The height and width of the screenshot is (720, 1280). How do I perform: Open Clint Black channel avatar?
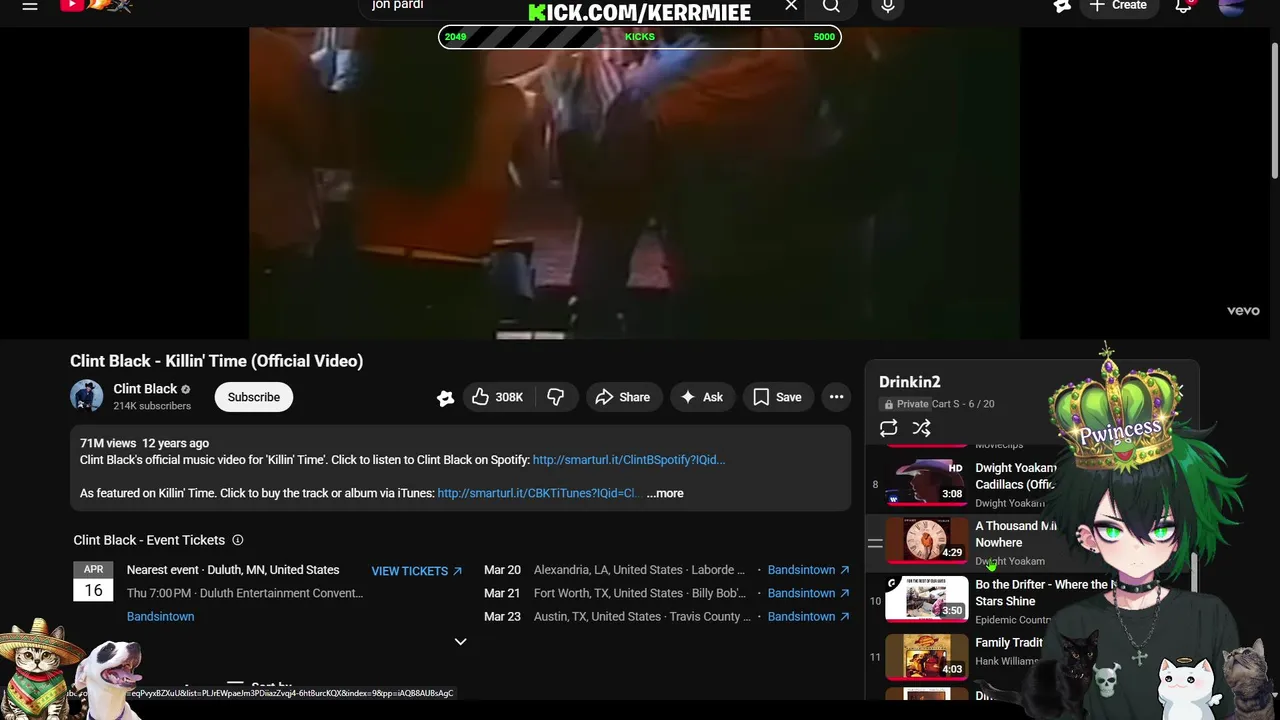pos(87,397)
